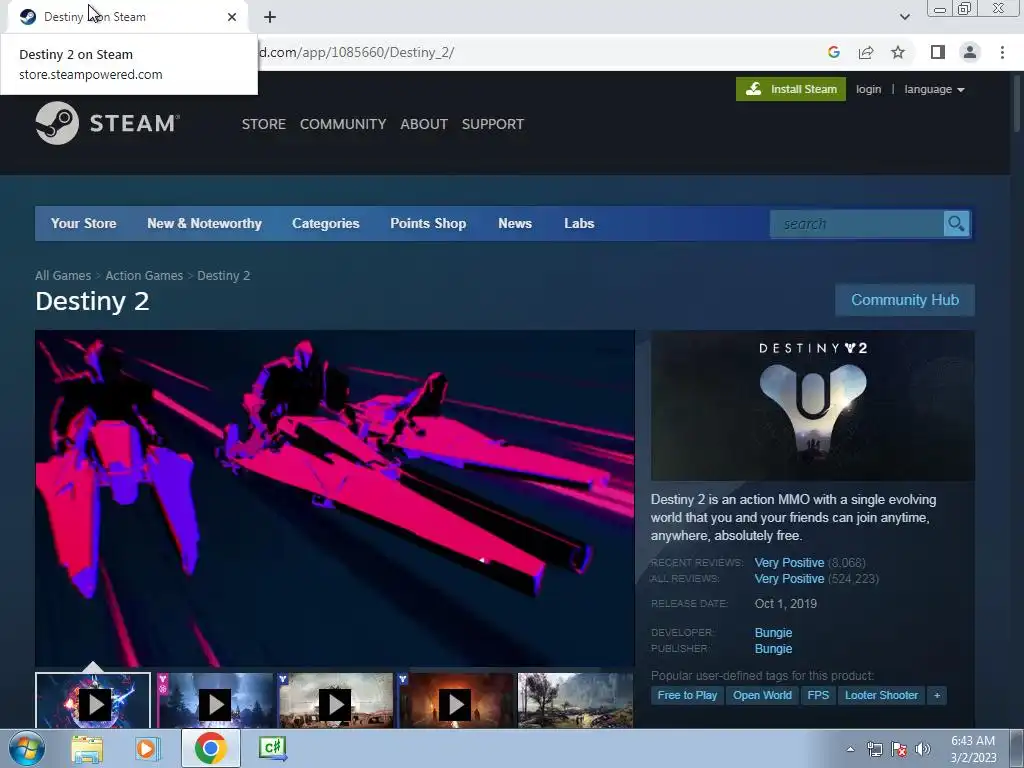Click the store search input field
This screenshot has height=768, width=1024.
[857, 223]
